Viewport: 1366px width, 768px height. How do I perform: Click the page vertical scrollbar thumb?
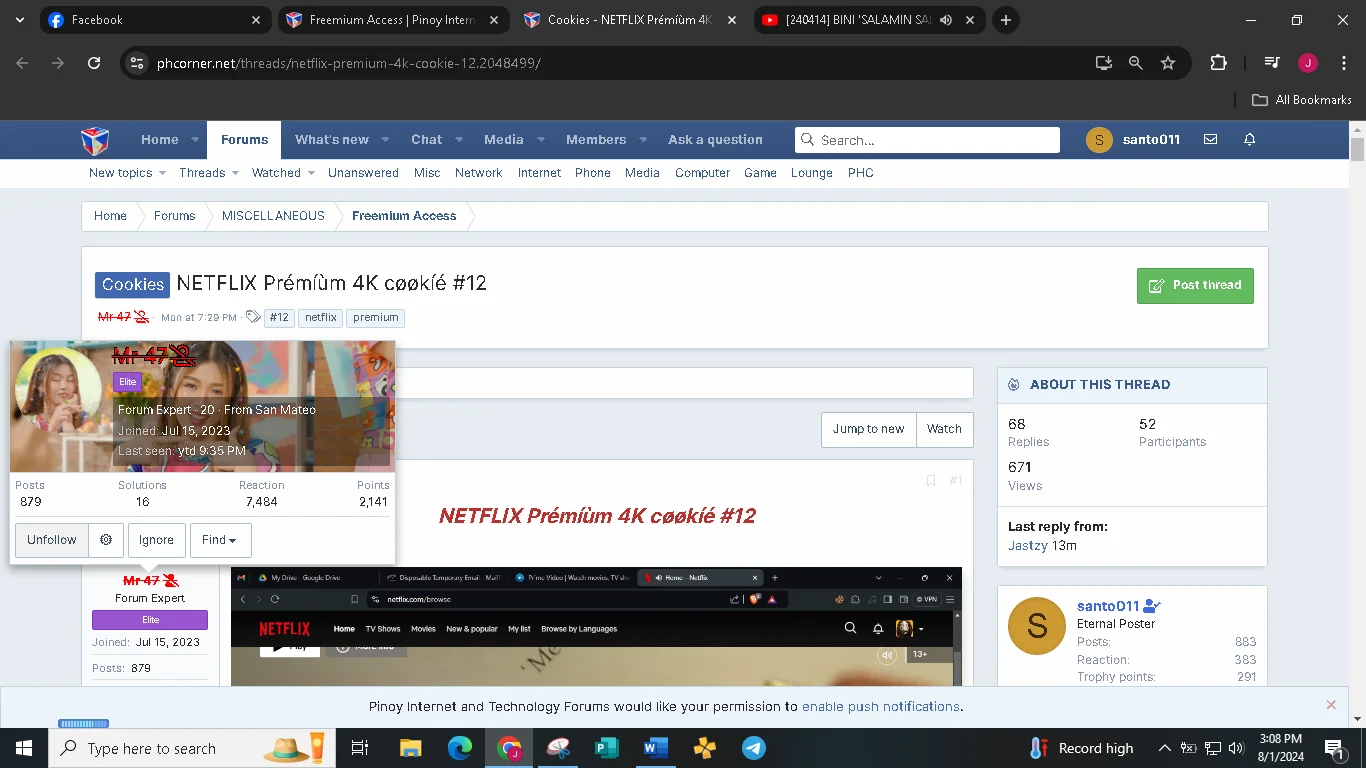click(1357, 150)
